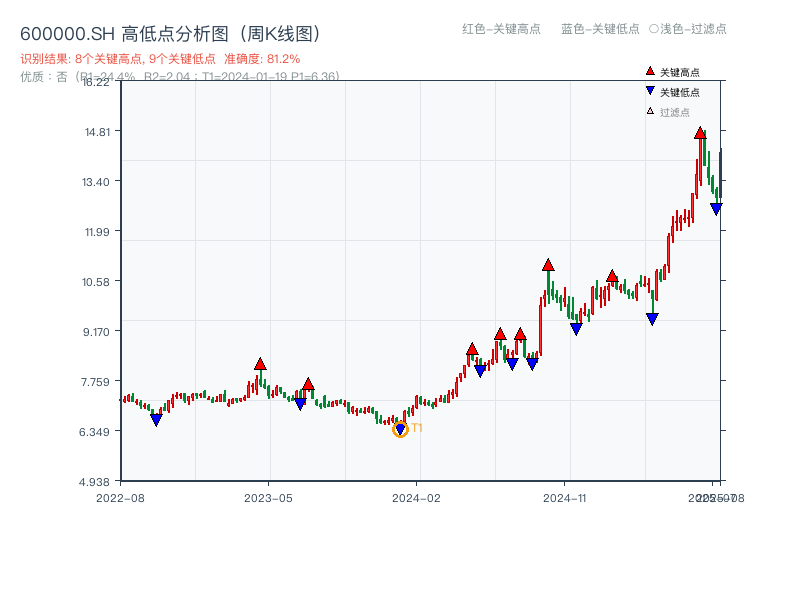Click the red 关键高点 legend triangle
Viewport: 800px width, 600px height.
650,72
